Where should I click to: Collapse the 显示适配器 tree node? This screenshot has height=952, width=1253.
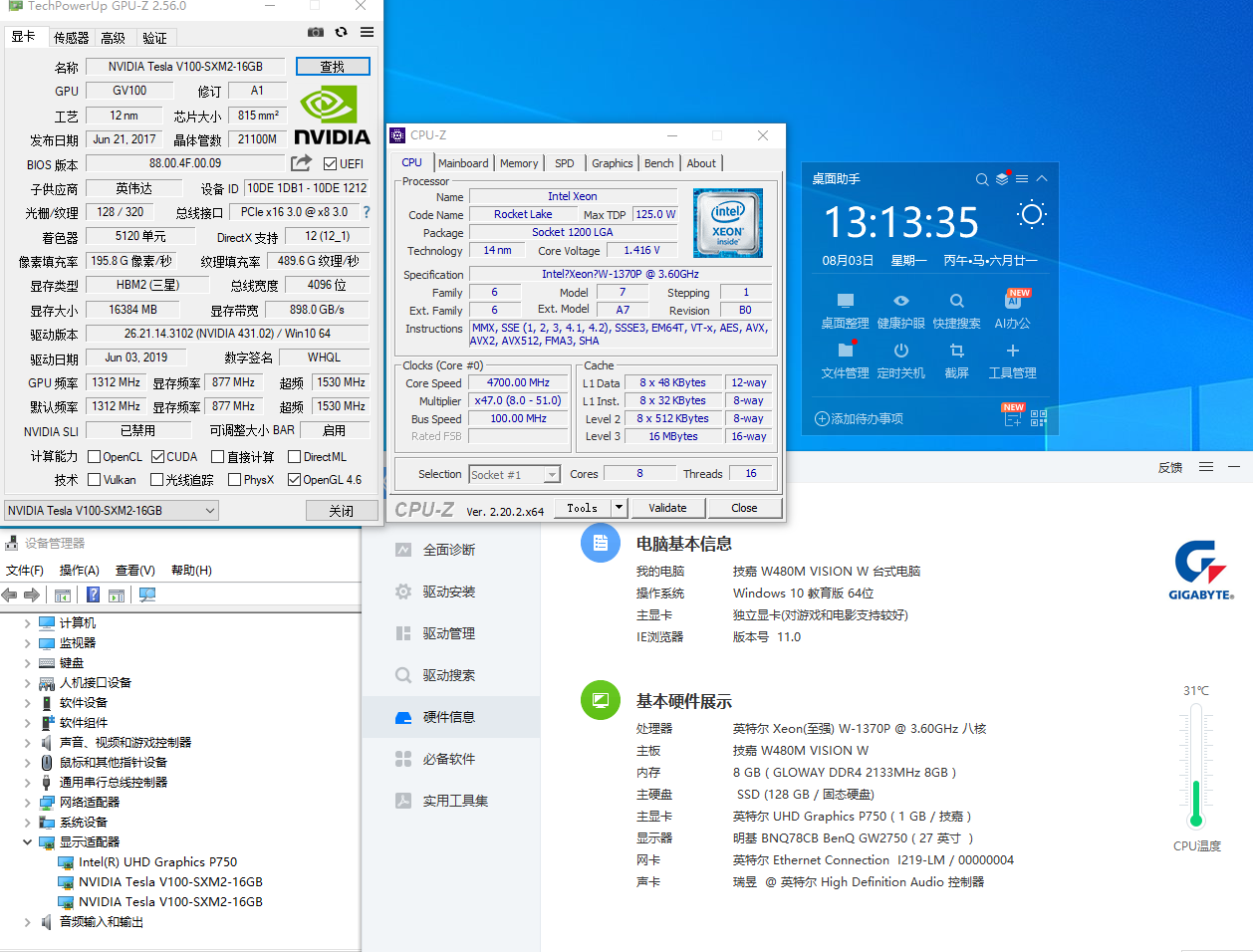(x=27, y=842)
